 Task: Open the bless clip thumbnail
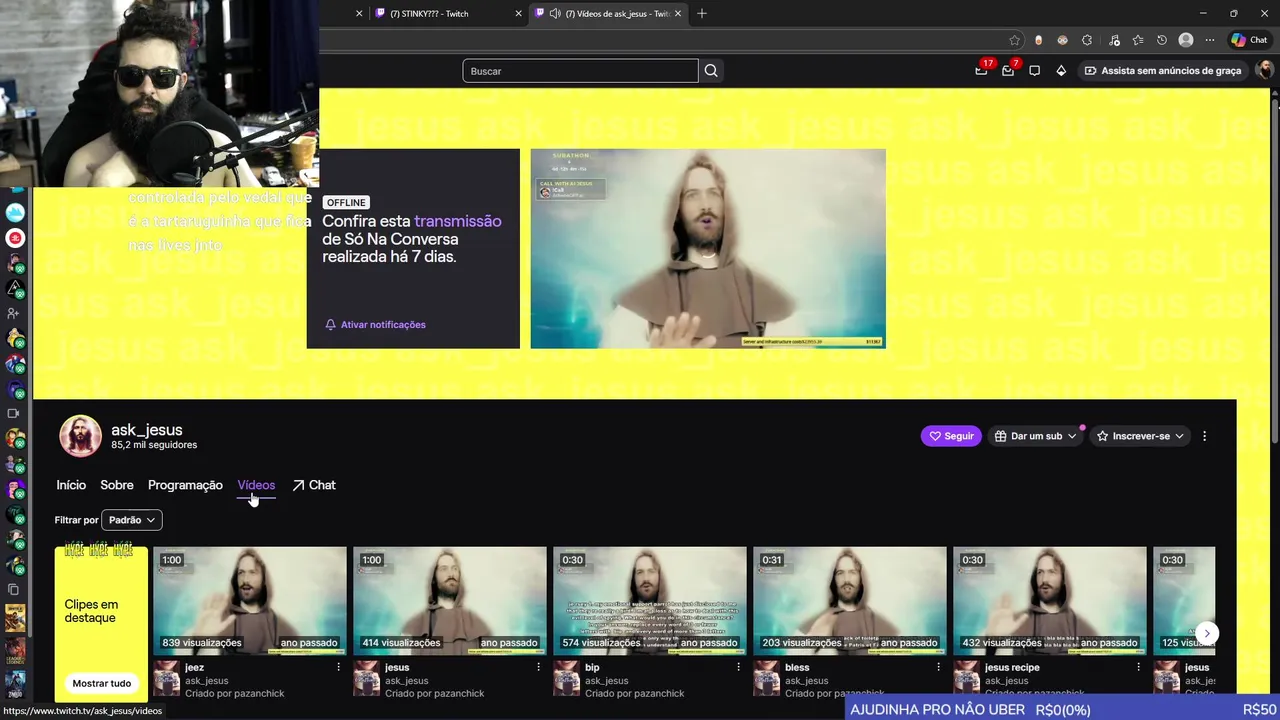point(850,600)
